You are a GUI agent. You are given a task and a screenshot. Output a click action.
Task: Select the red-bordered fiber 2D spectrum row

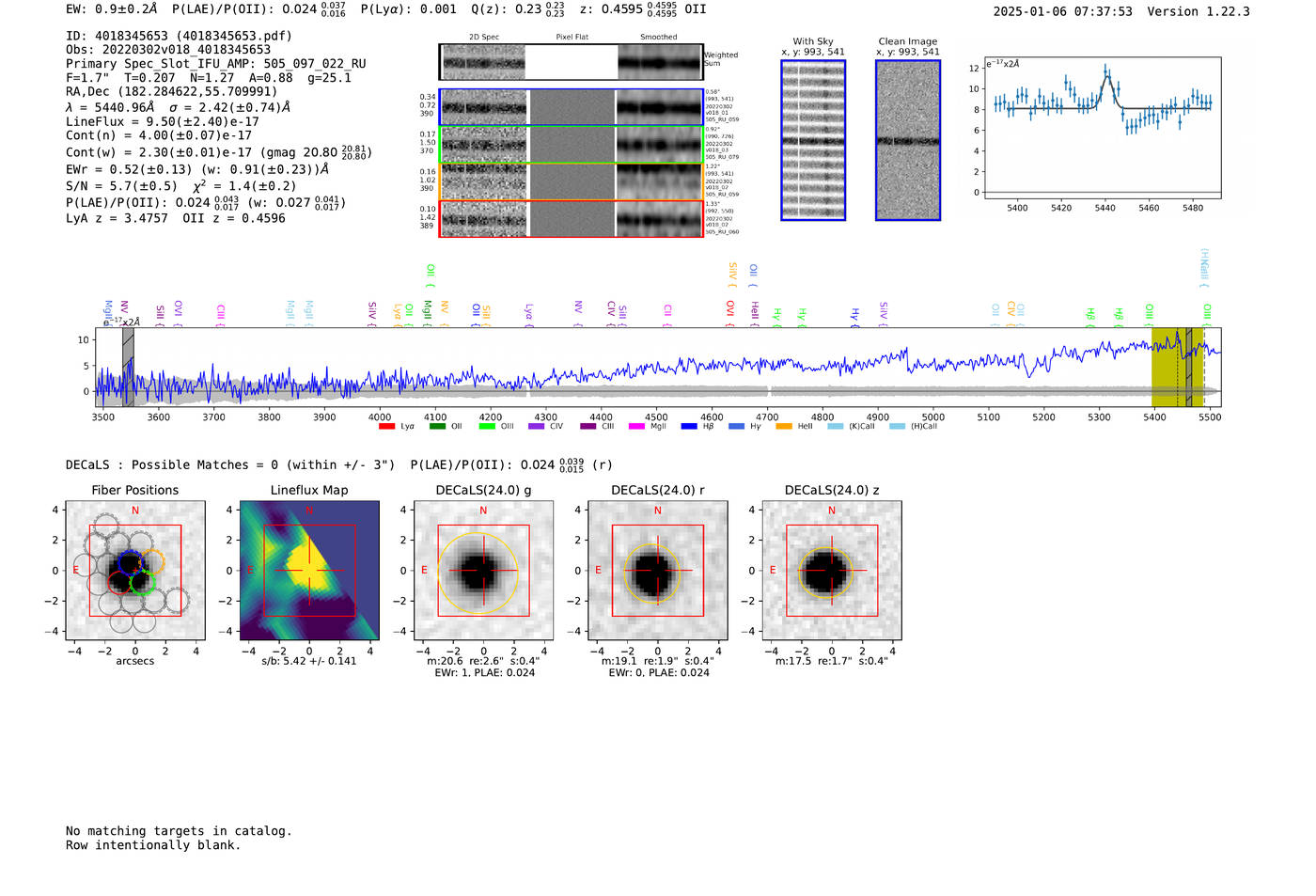click(571, 218)
